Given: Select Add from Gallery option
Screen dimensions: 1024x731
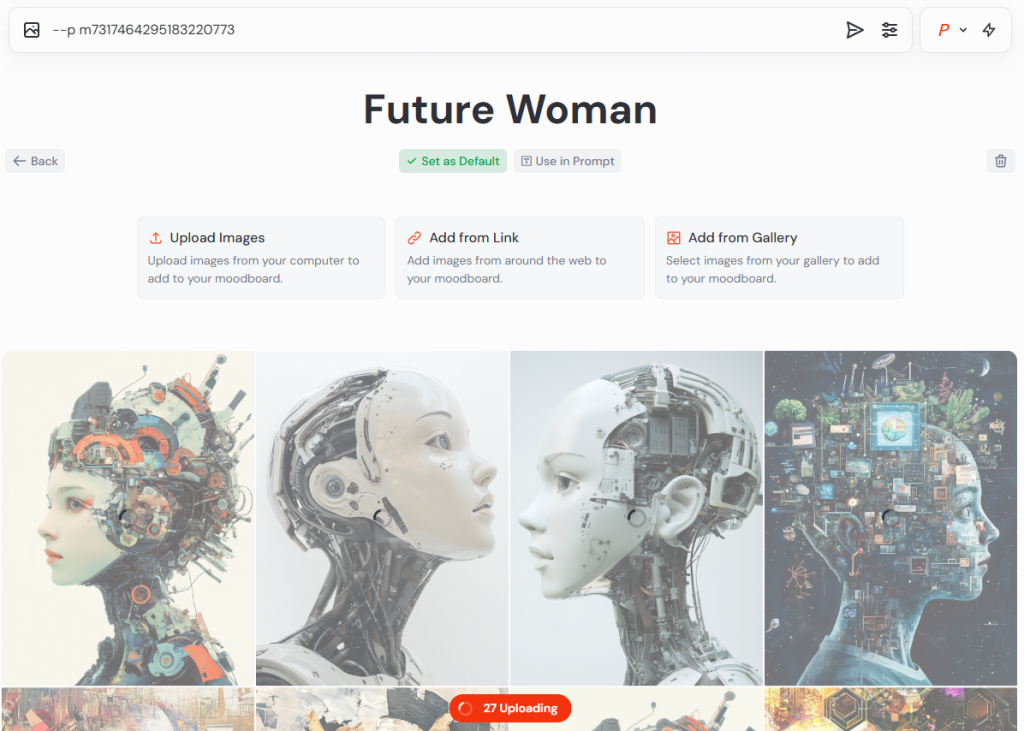Looking at the screenshot, I should [779, 257].
